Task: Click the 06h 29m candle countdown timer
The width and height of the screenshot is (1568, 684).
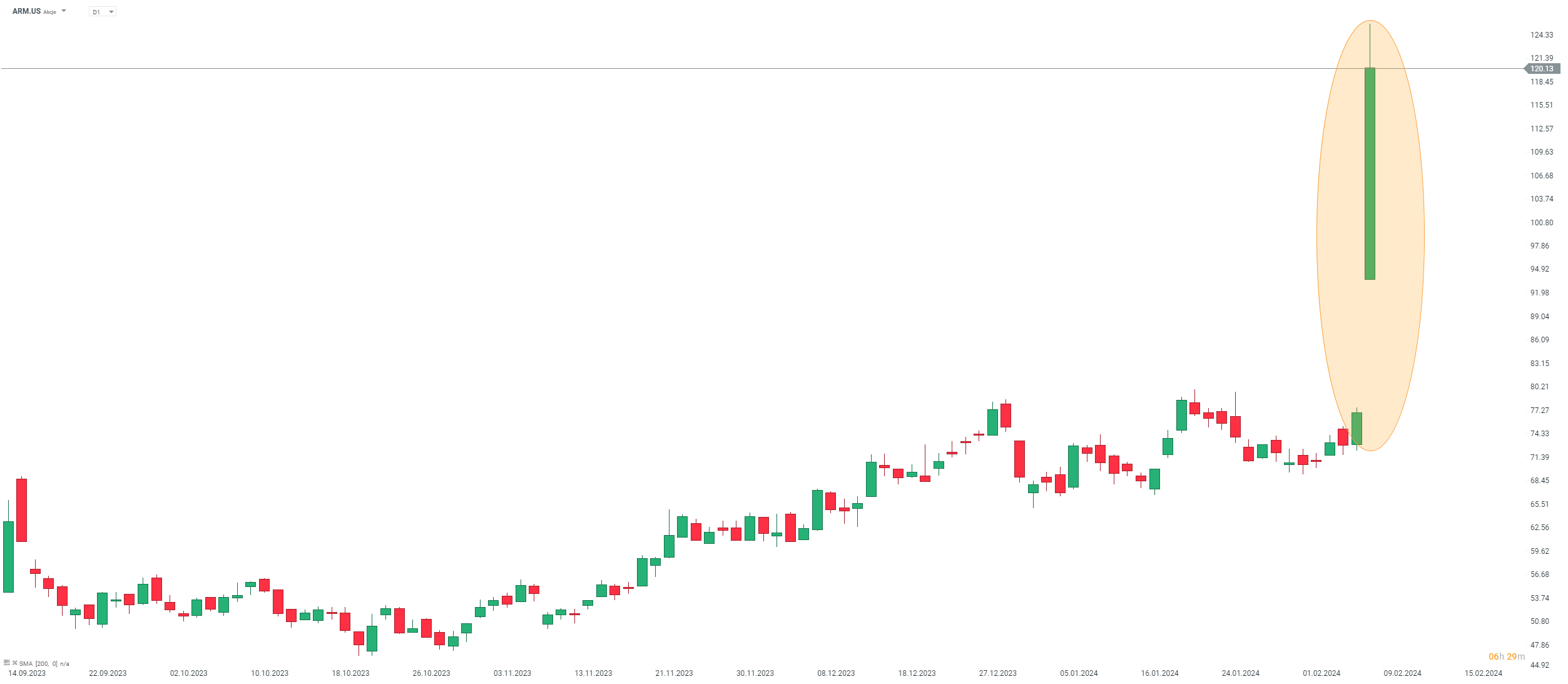Action: 1506,656
